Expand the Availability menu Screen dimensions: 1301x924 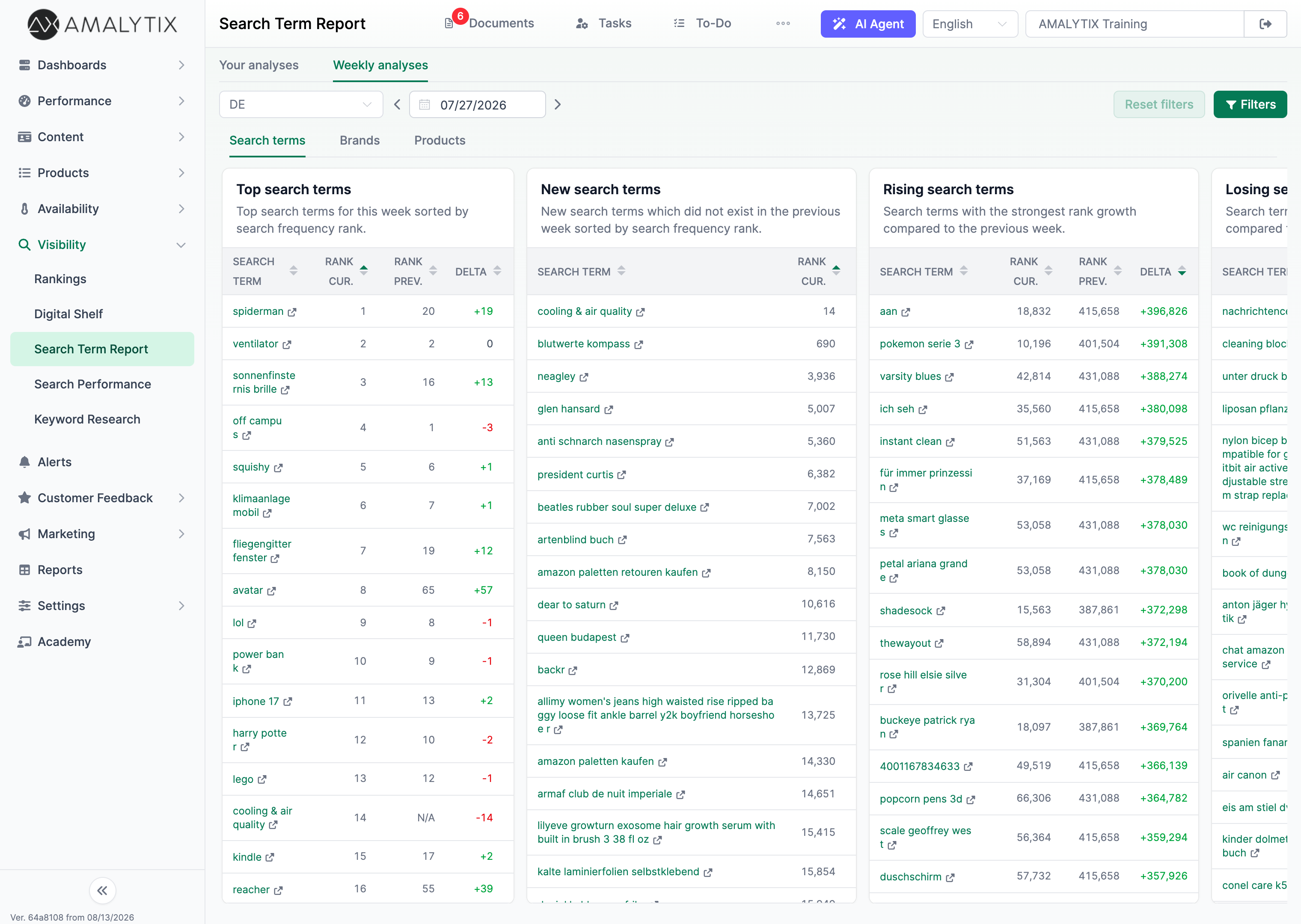point(102,209)
